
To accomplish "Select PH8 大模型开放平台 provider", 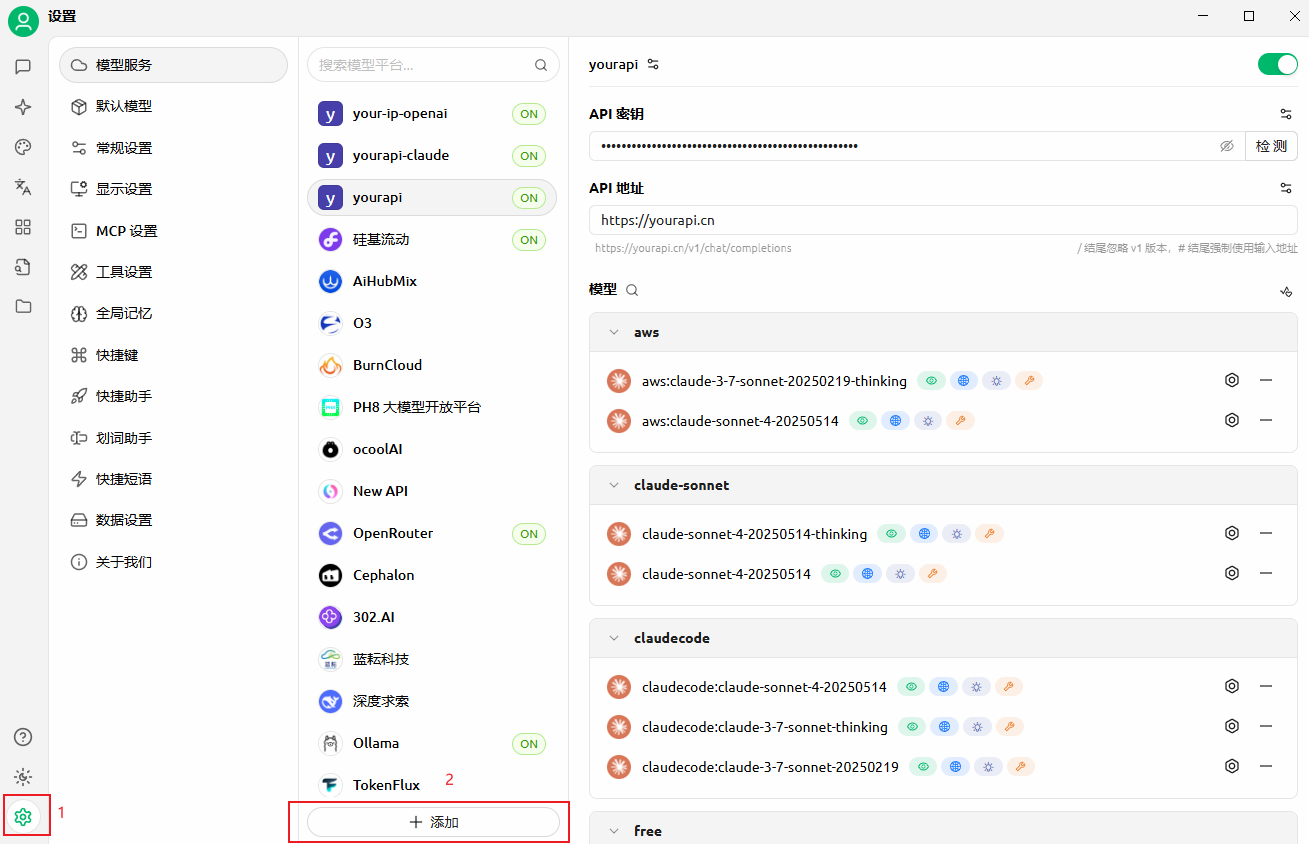I will pos(432,408).
